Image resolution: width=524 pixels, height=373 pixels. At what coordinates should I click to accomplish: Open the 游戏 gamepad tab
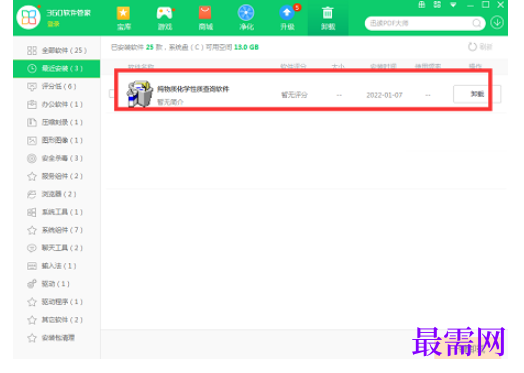tap(165, 18)
